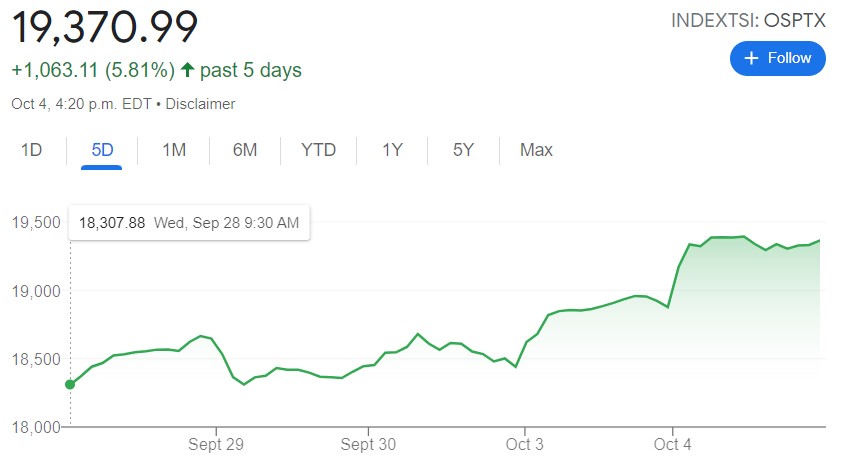Click the Oct 4 date label on axis
844x467 pixels.
pyautogui.click(x=673, y=443)
